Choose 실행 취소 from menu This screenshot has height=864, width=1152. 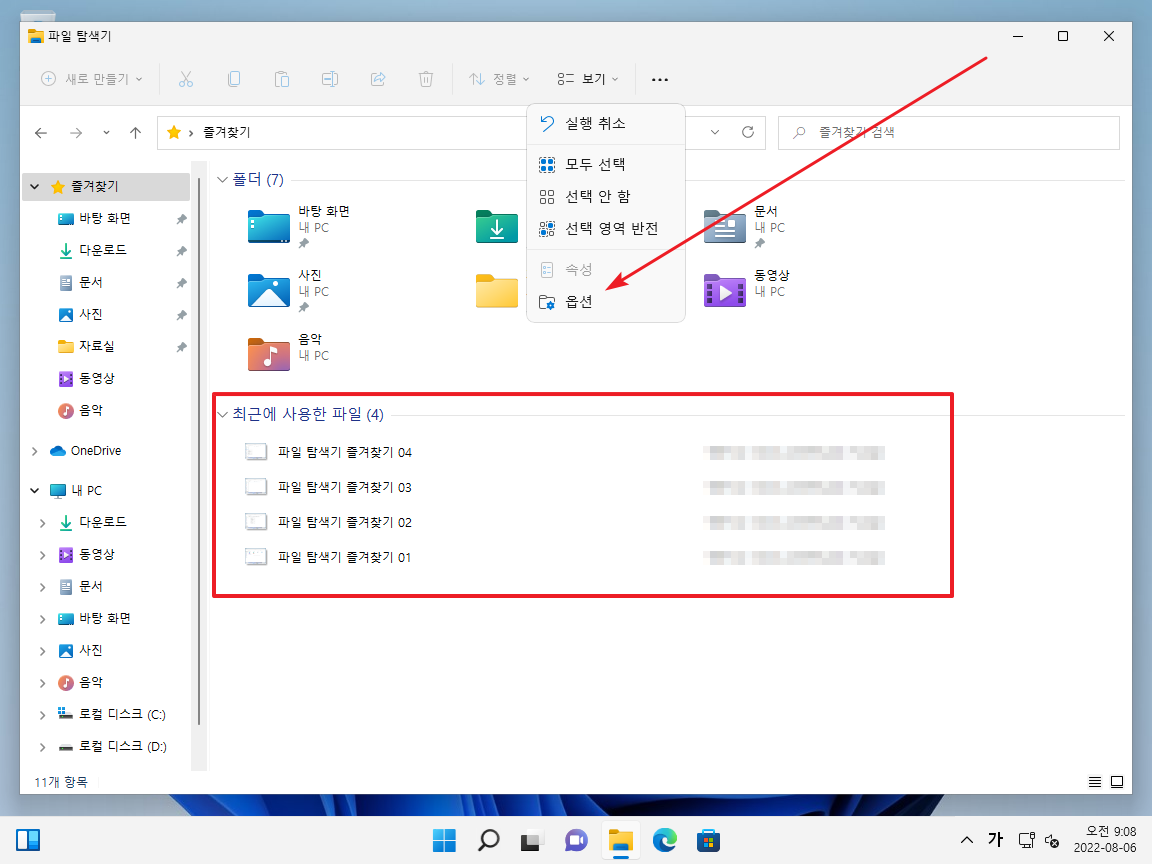pos(606,123)
